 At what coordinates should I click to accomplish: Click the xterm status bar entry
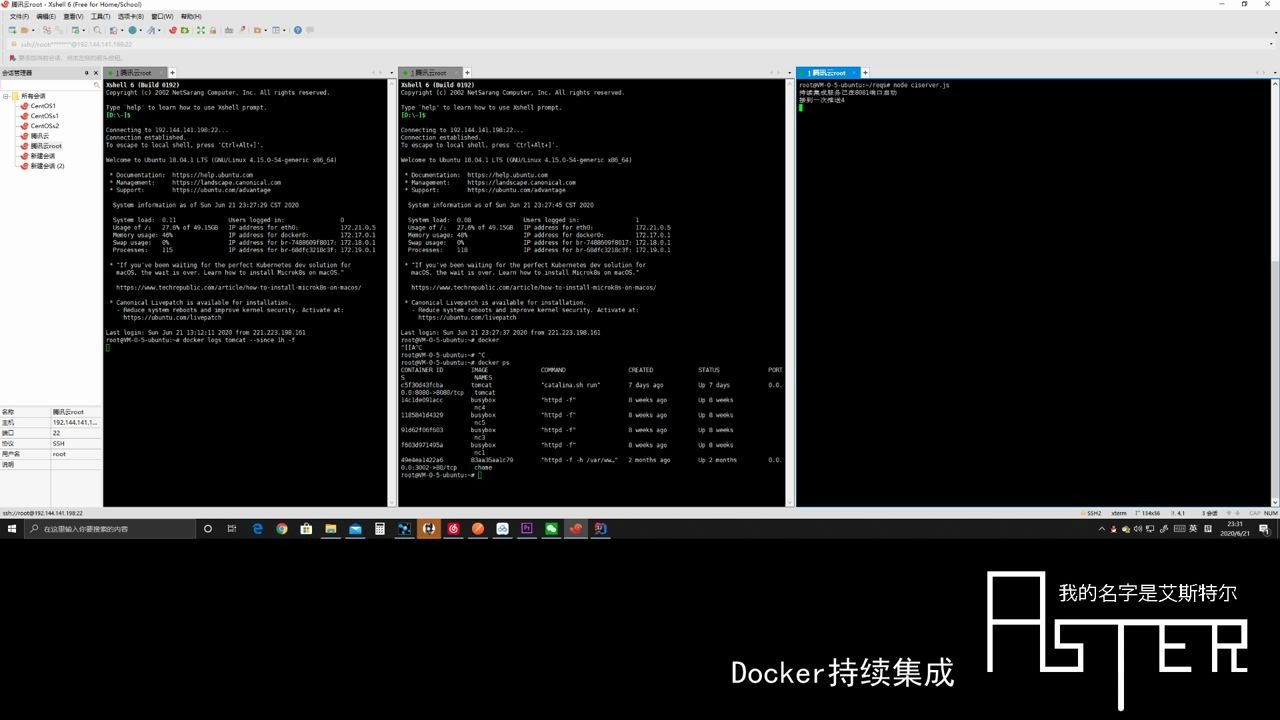click(1119, 513)
